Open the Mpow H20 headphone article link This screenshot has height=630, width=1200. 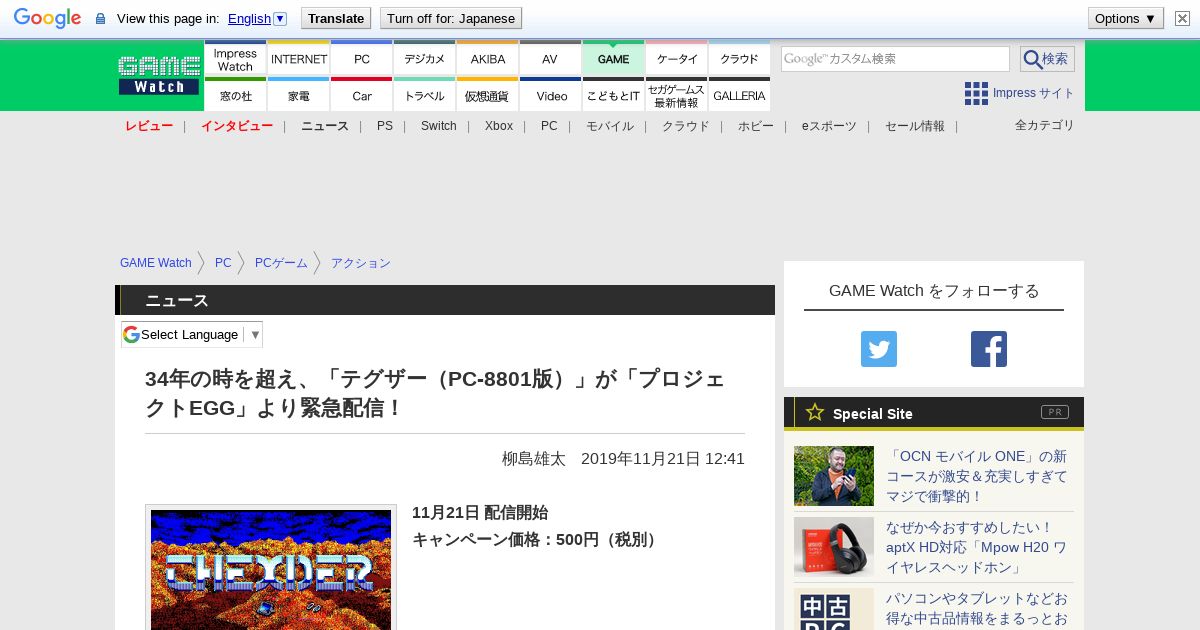coord(977,547)
